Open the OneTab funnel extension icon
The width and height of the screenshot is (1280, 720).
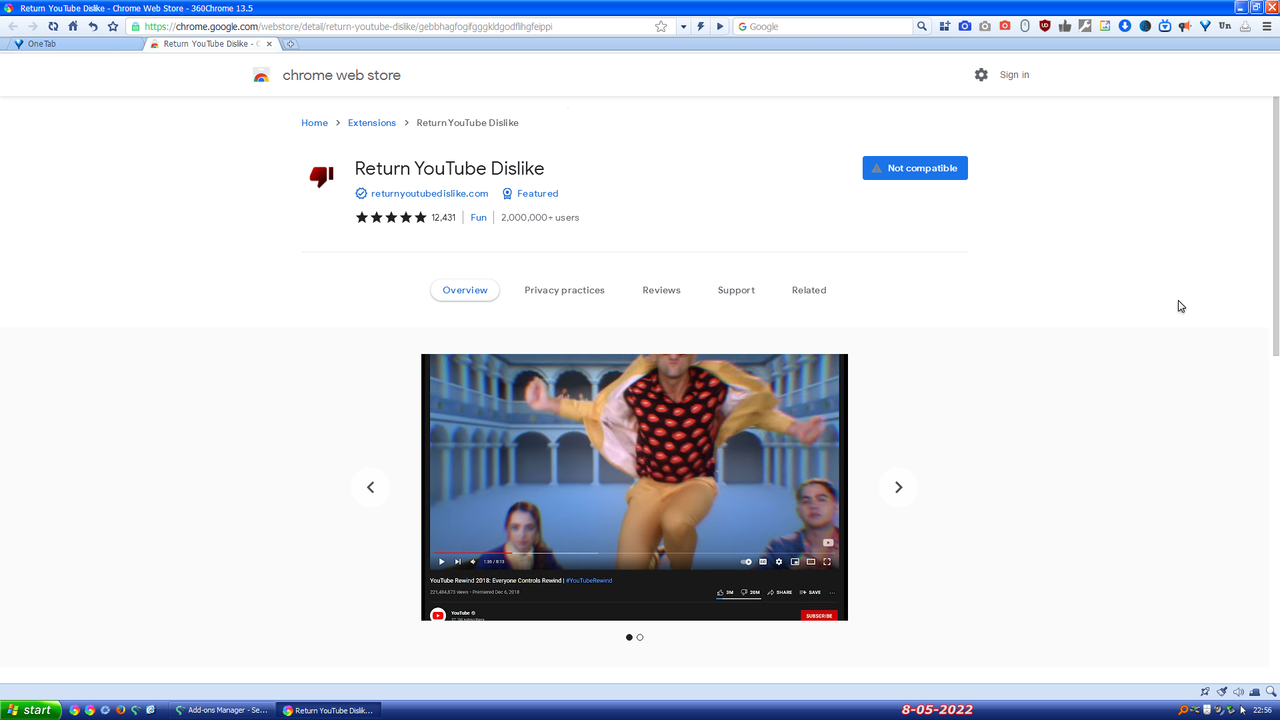tap(1205, 26)
